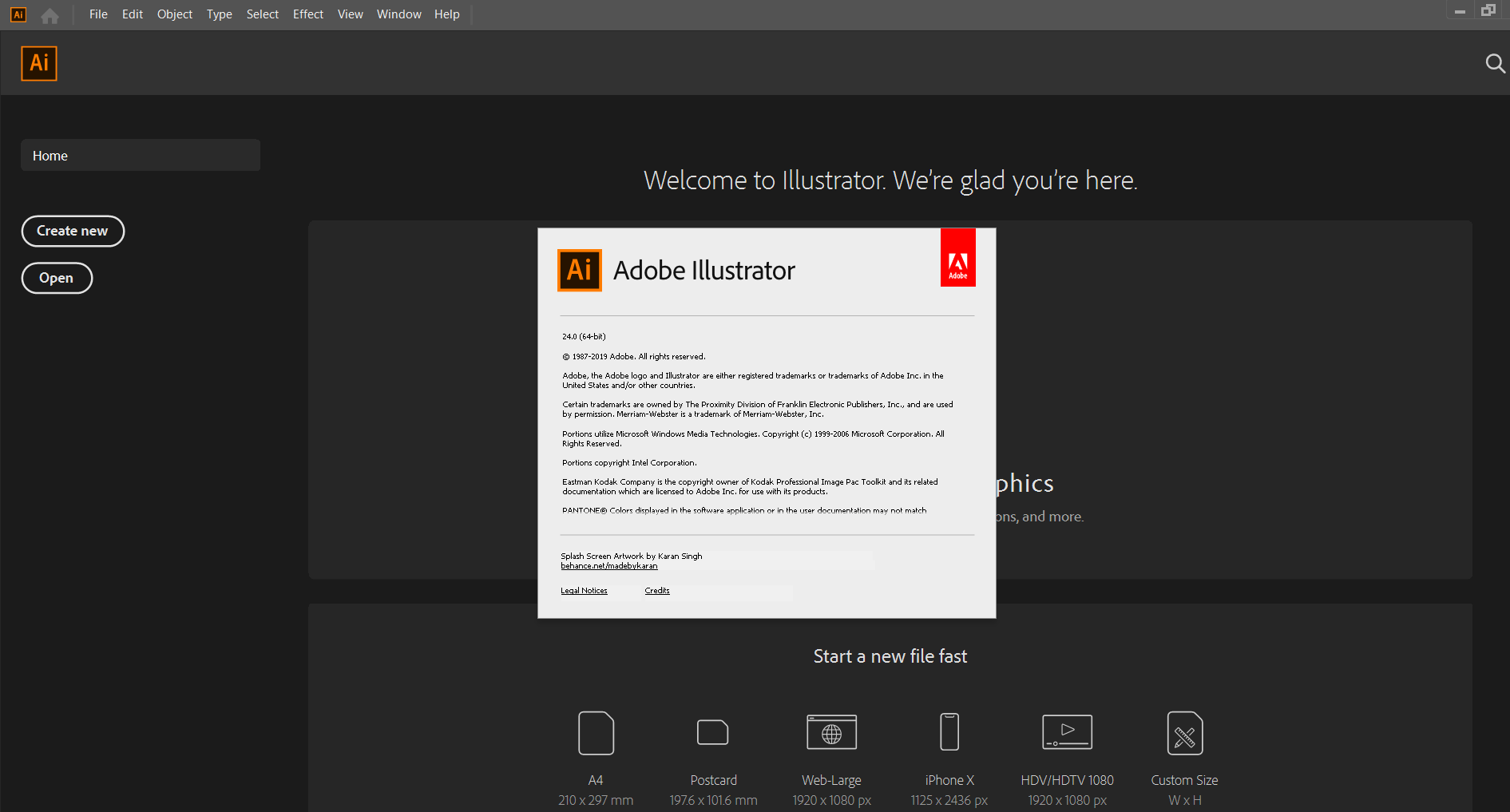Click the Postcard label text
The width and height of the screenshot is (1510, 812).
[714, 780]
